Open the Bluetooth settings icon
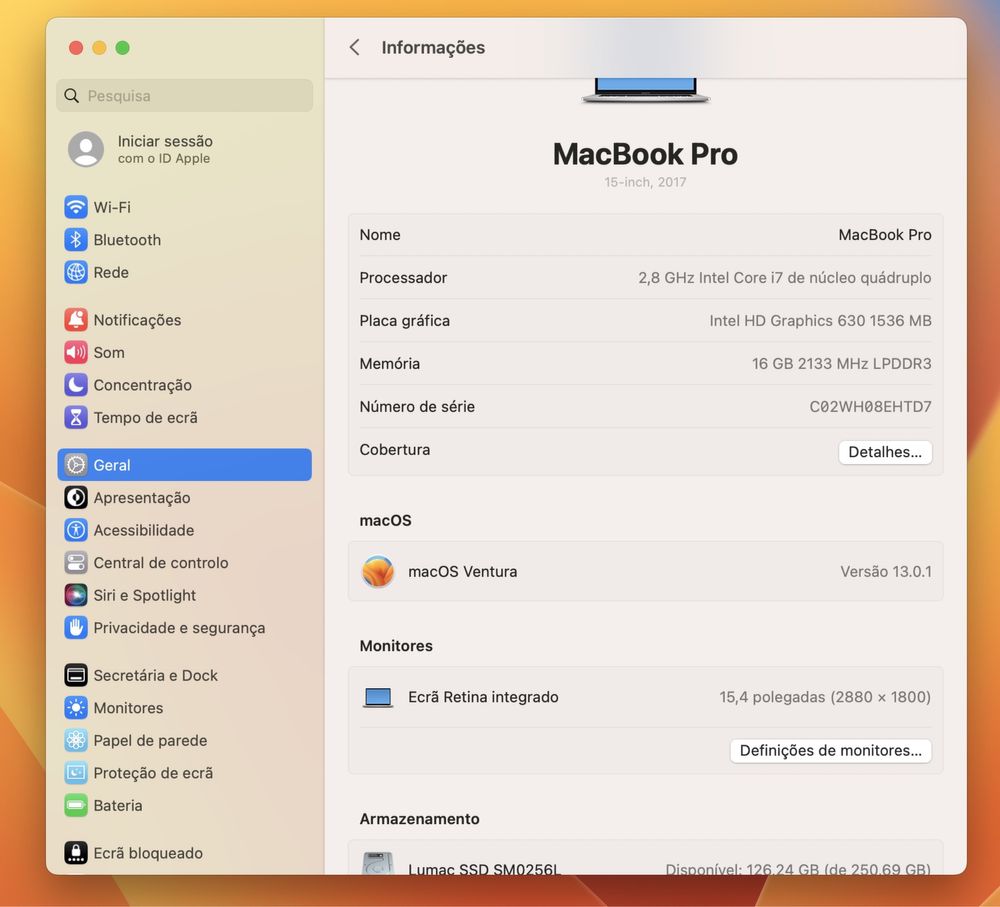This screenshot has height=907, width=1000. 76,240
